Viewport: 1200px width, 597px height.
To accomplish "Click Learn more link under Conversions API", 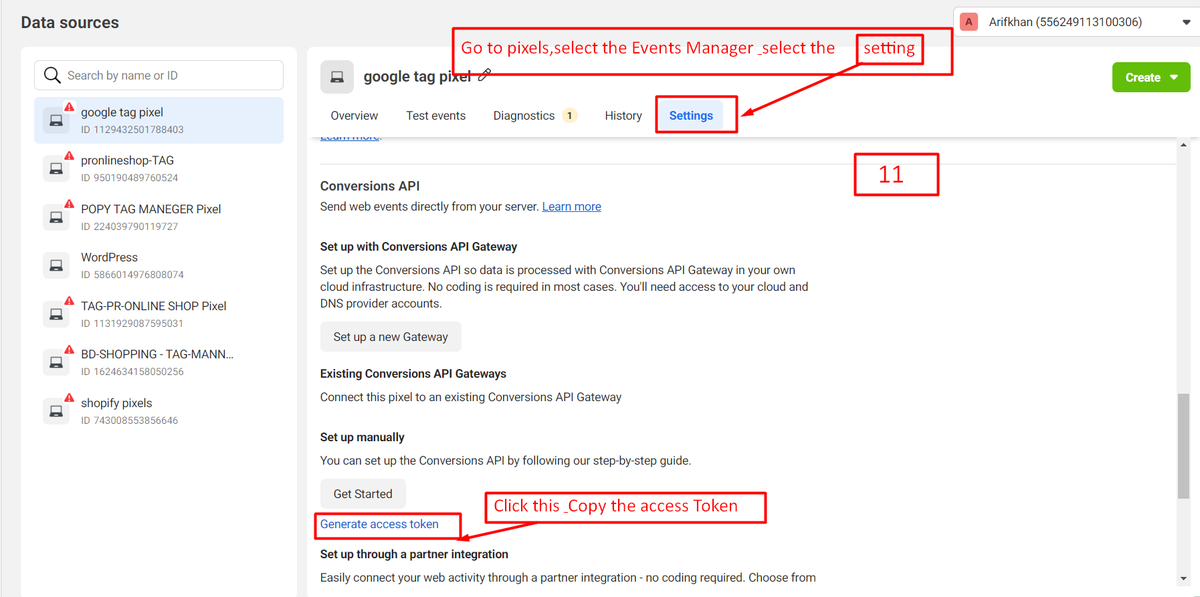I will (x=572, y=206).
